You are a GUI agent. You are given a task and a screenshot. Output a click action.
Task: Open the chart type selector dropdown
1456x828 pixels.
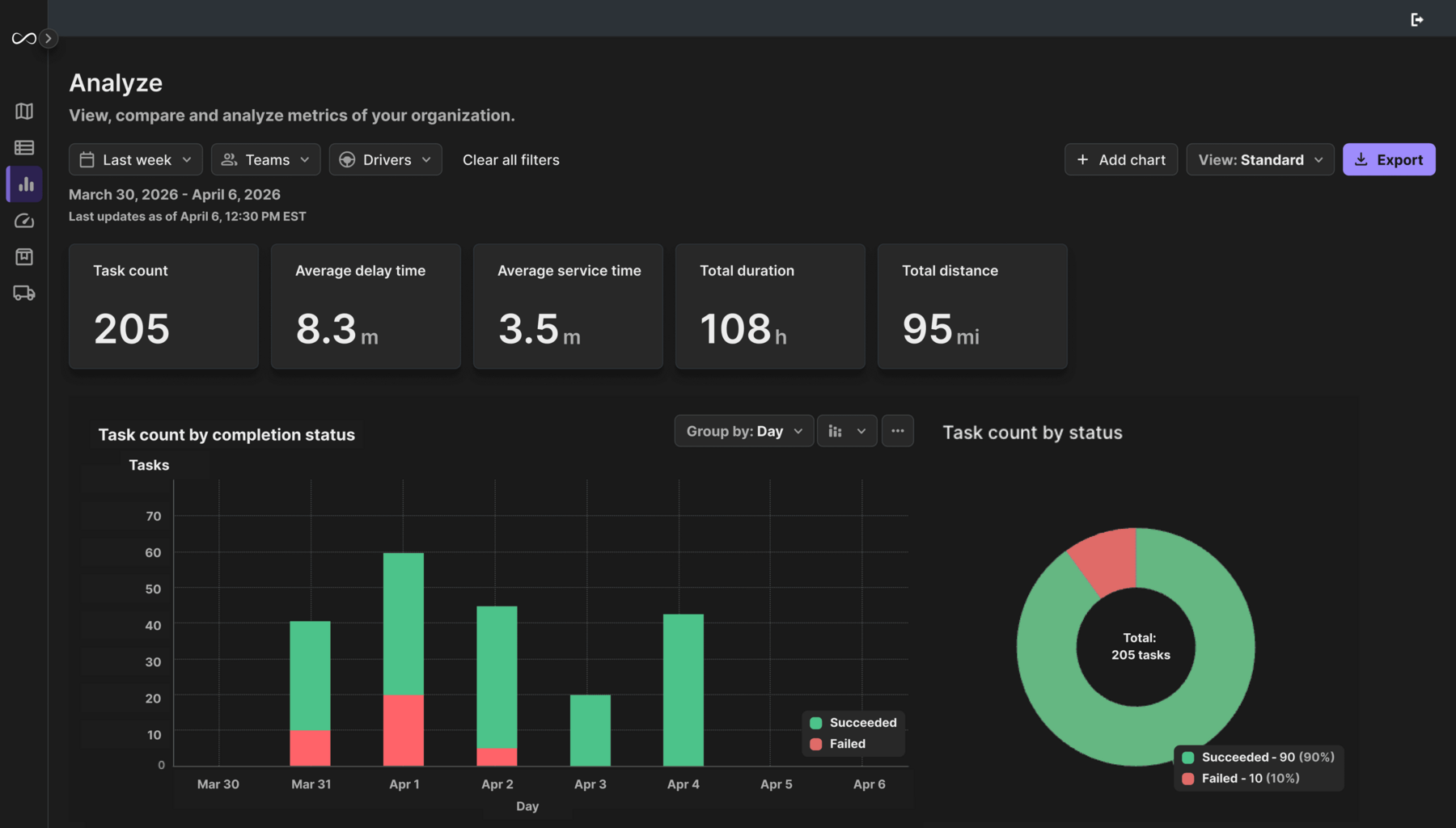[847, 431]
